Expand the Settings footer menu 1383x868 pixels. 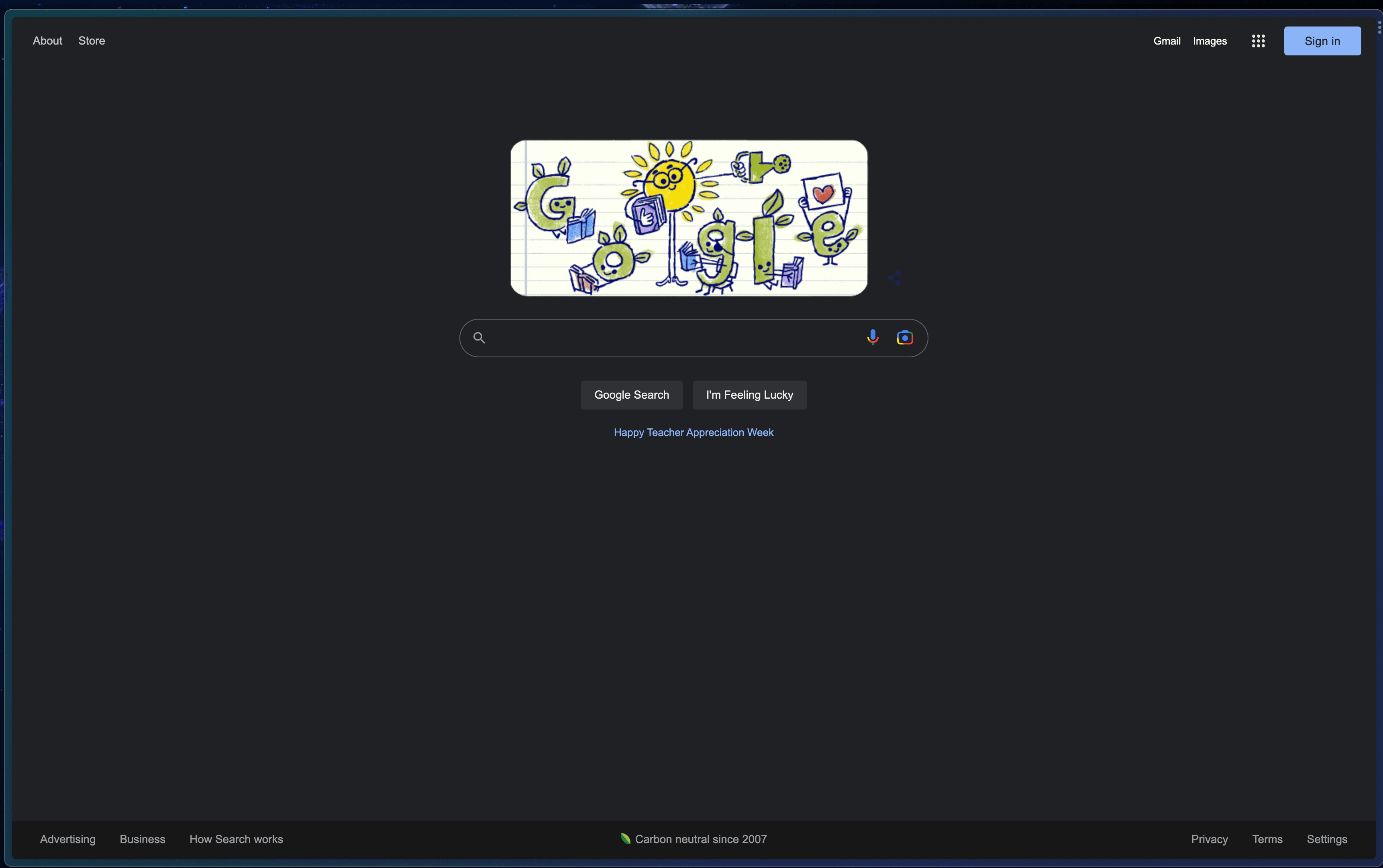(x=1327, y=839)
